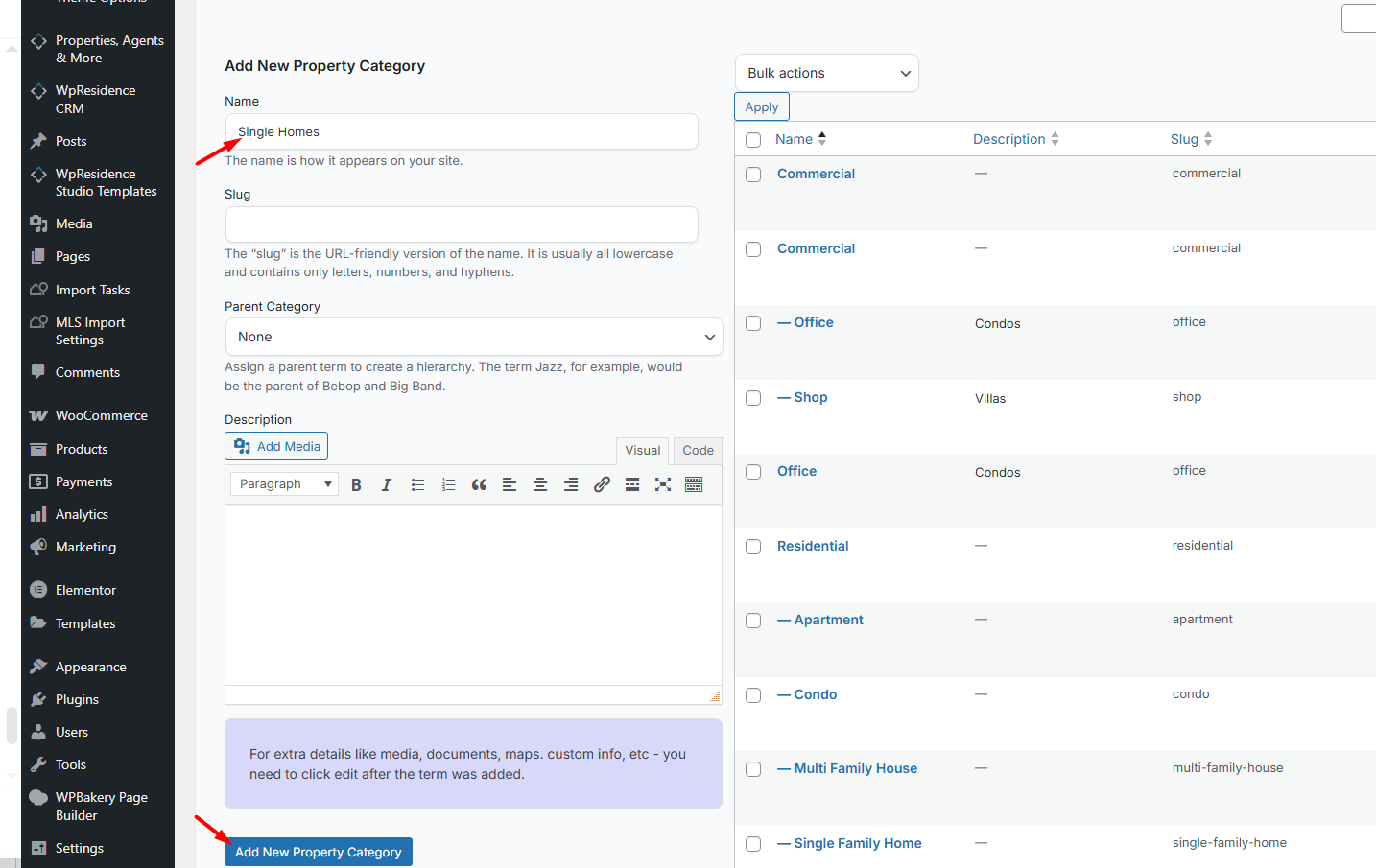The width and height of the screenshot is (1376, 868).
Task: Enable fullscreen editor mode
Action: pyautogui.click(x=663, y=484)
